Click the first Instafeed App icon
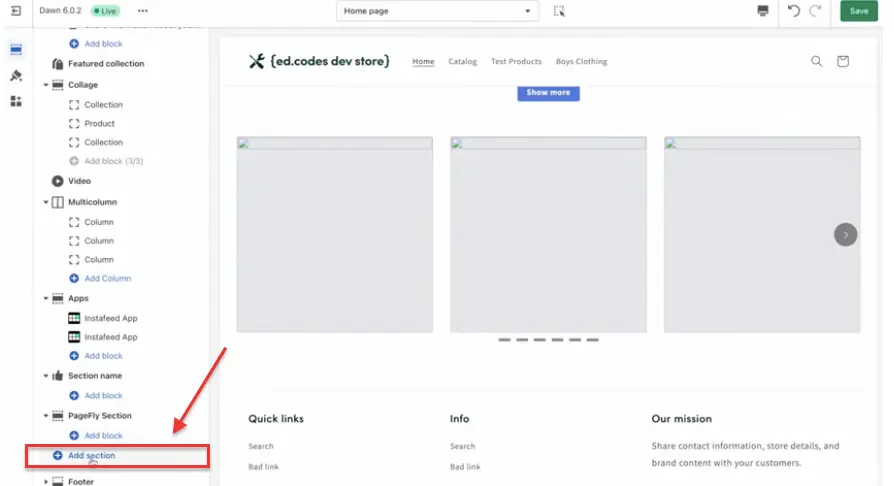Viewport: 894px width, 486px height. pyautogui.click(x=74, y=318)
